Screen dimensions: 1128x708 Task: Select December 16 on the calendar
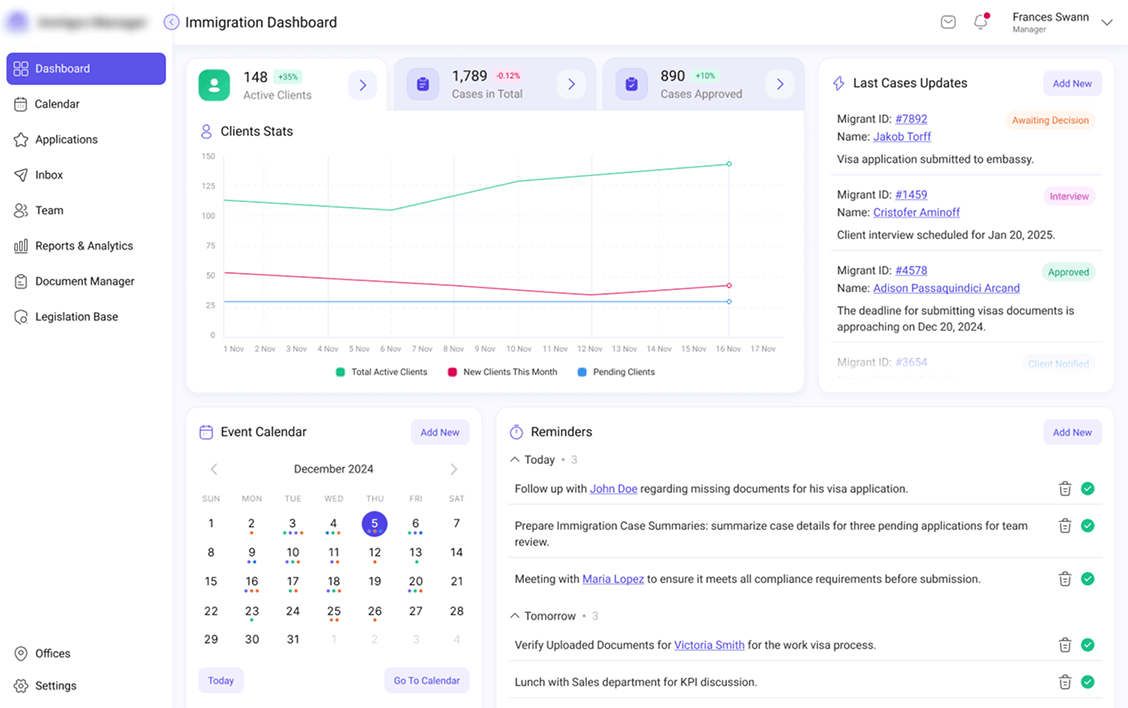pos(252,581)
